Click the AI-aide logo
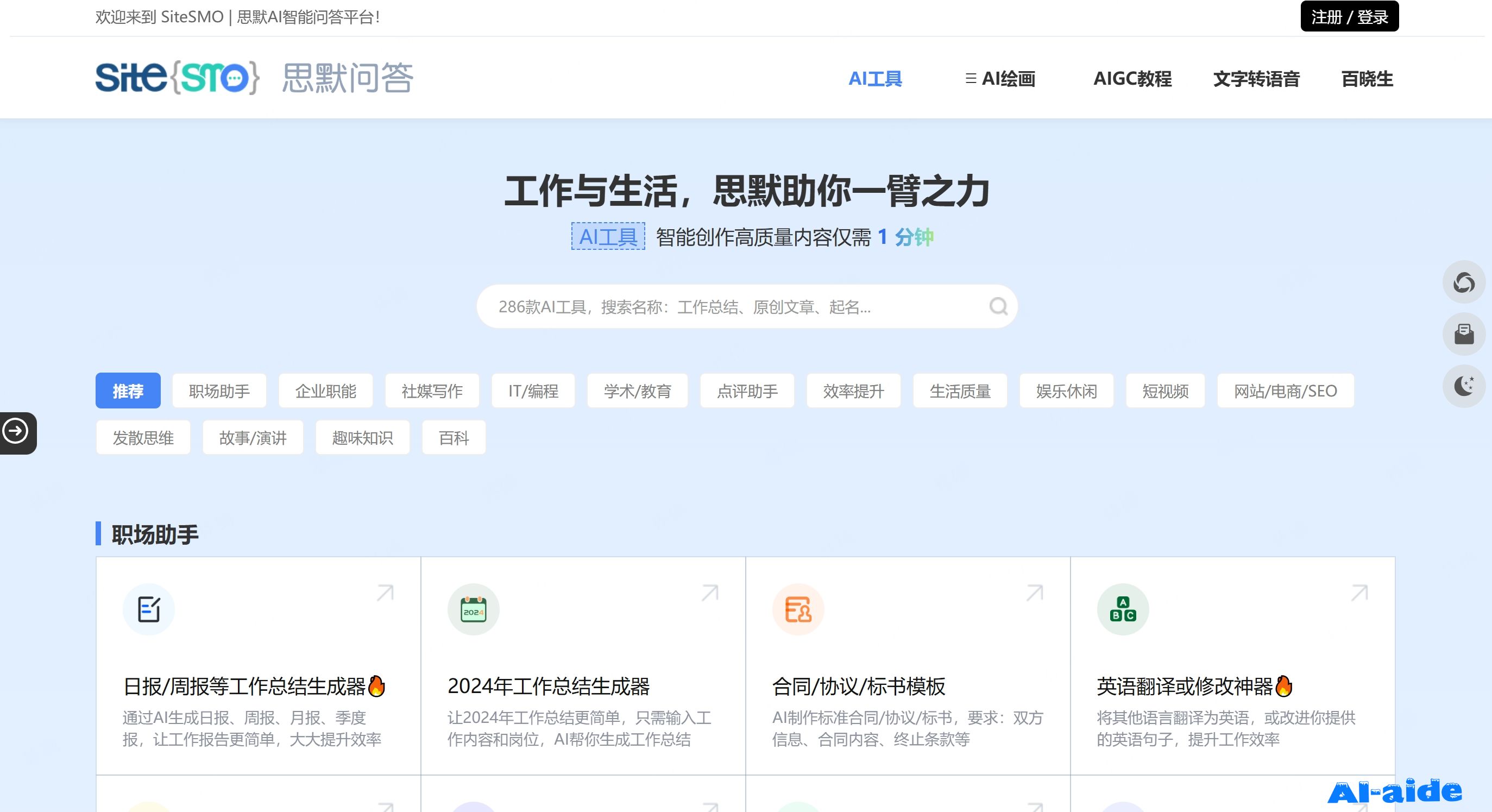 [x=1394, y=792]
